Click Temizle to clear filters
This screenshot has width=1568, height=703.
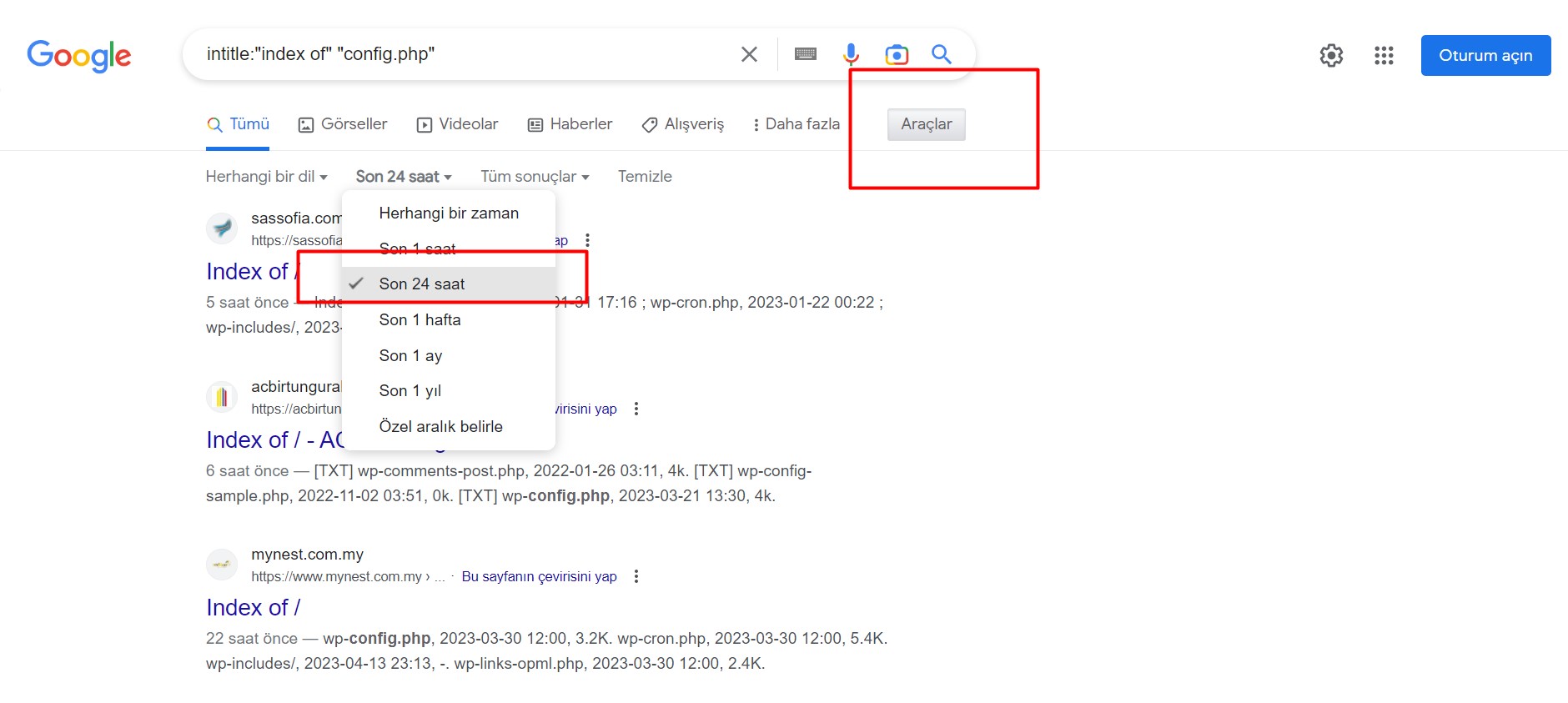(x=645, y=177)
